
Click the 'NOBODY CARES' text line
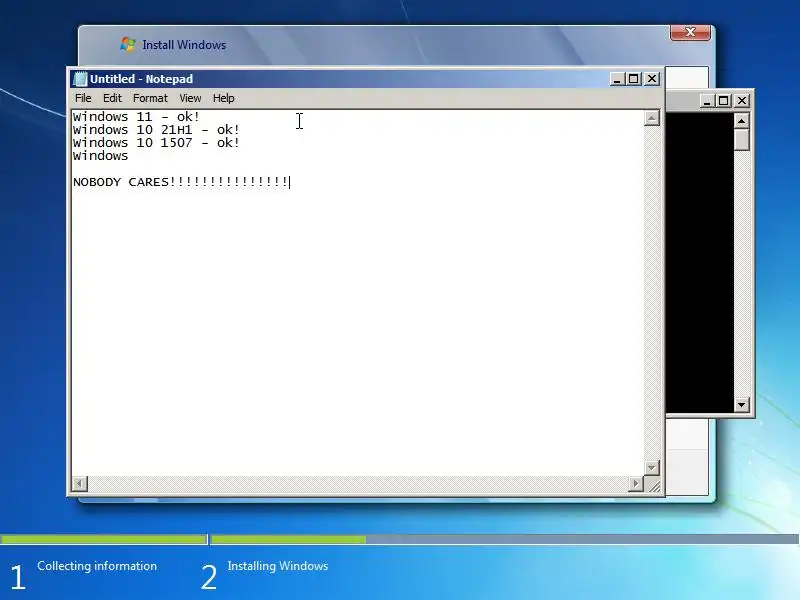point(181,182)
